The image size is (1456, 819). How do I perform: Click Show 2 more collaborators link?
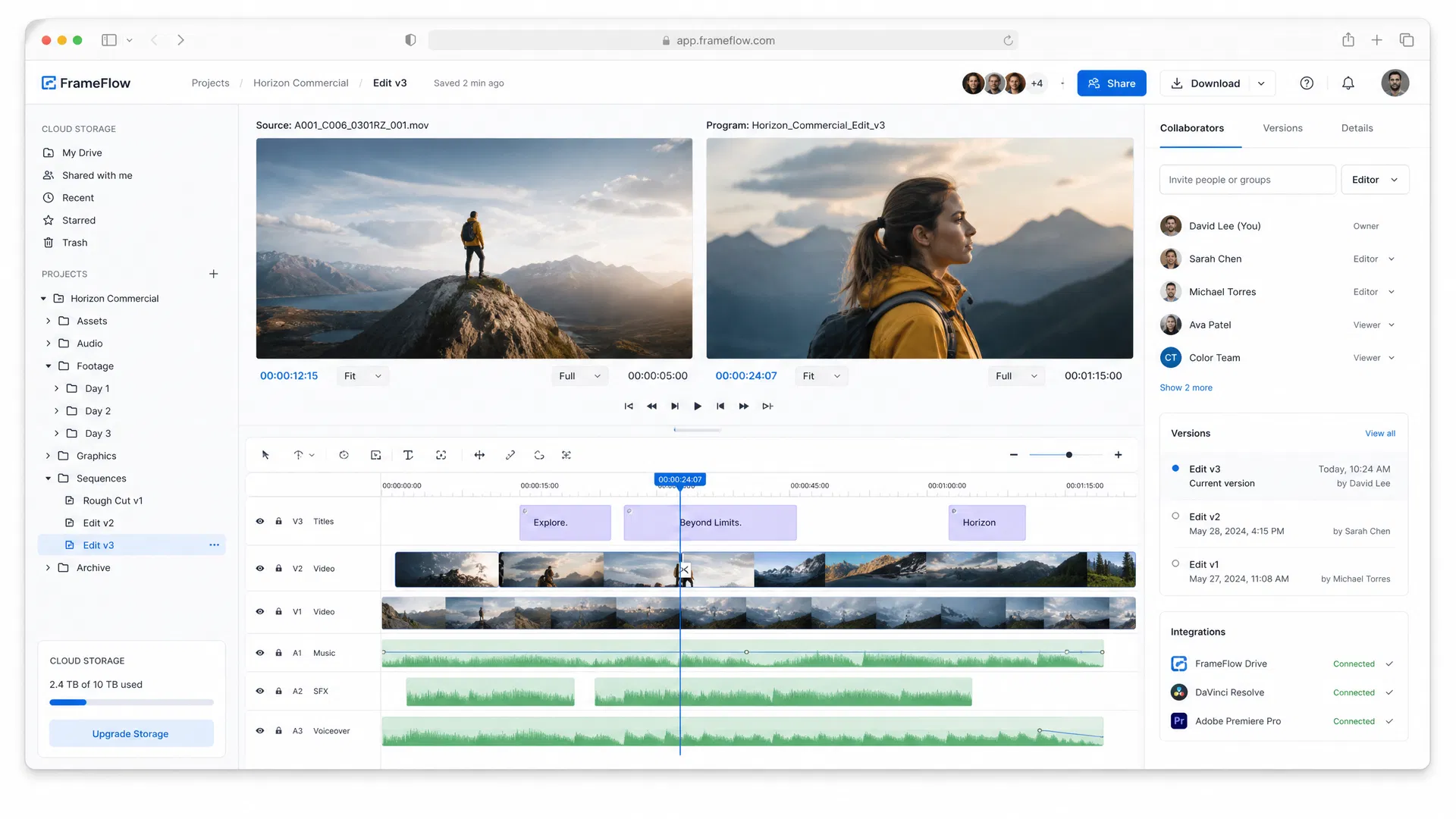tap(1185, 388)
